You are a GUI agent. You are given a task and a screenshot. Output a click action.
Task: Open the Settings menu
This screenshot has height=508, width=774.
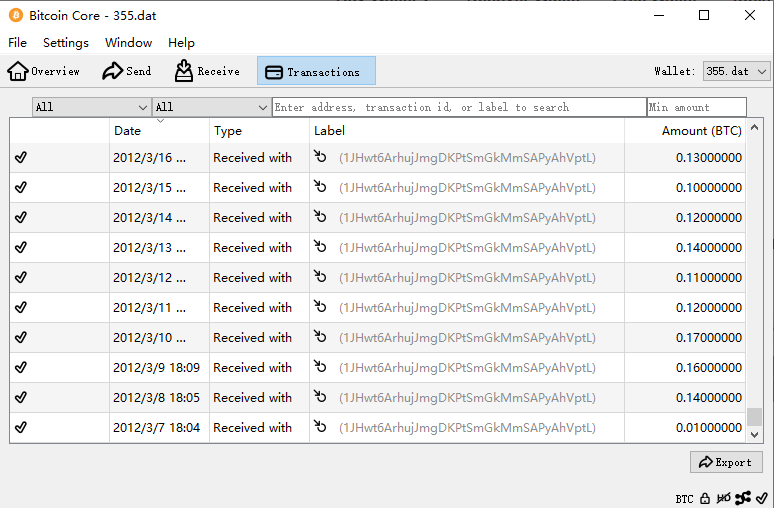pos(66,43)
